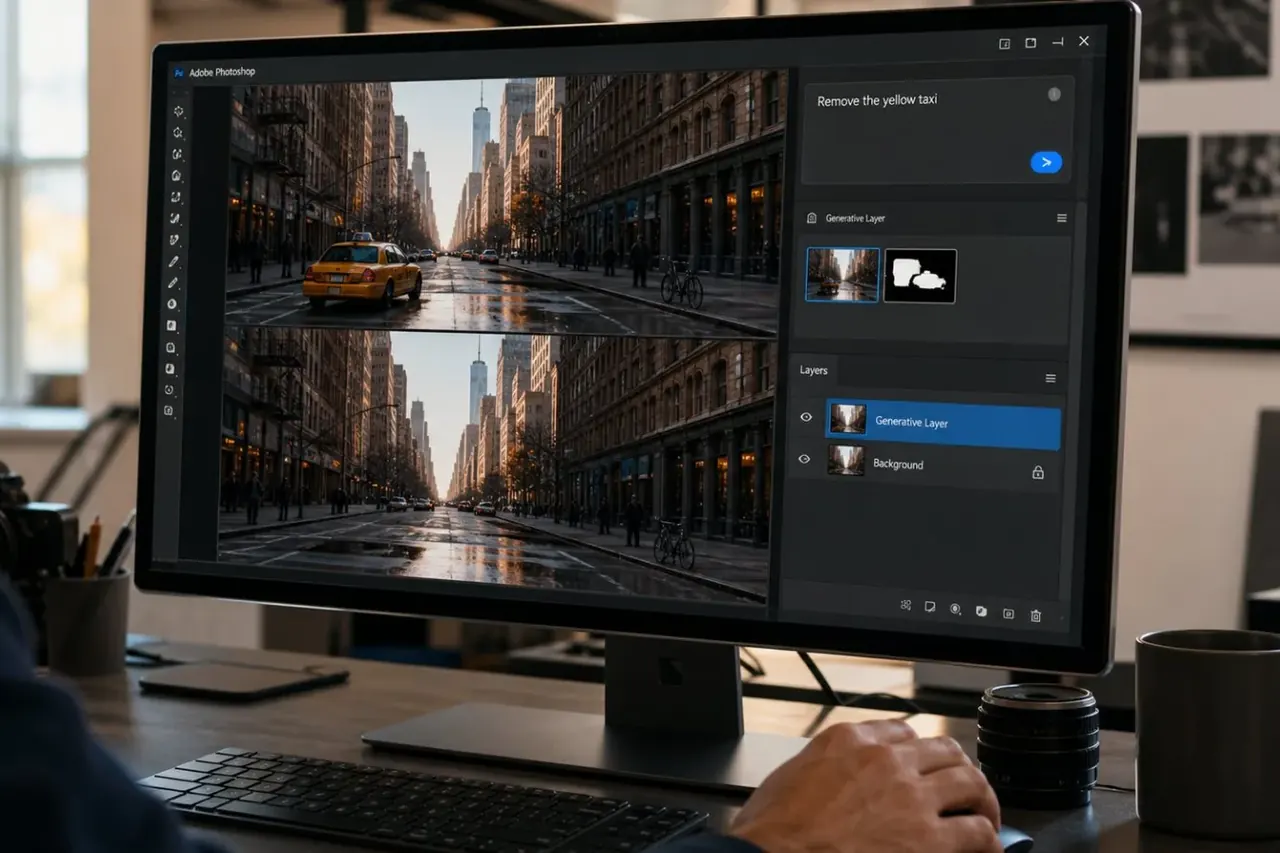This screenshot has height=853, width=1280.
Task: Click the new layer icon beside the trash
Action: (1008, 614)
